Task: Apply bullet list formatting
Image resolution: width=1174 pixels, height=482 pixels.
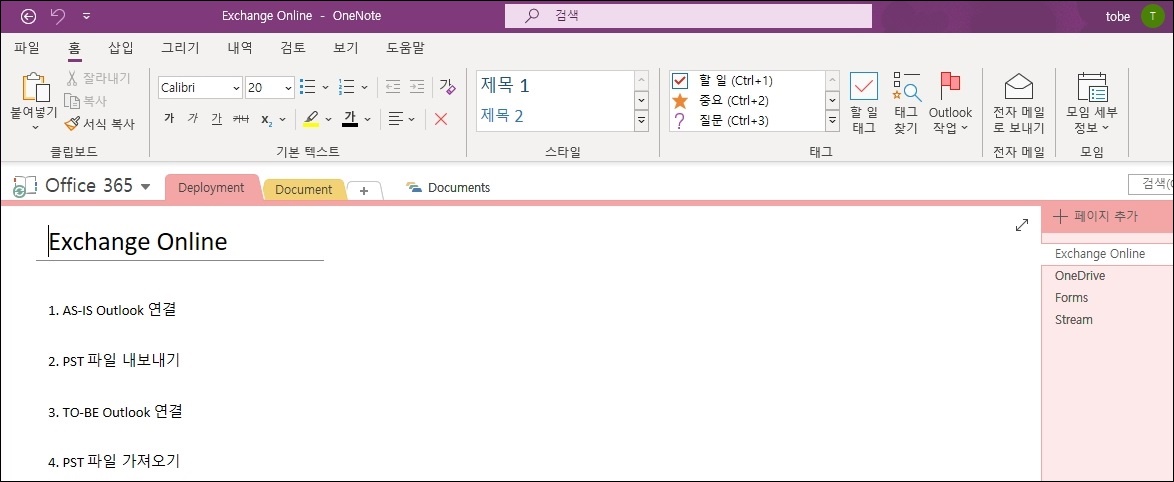Action: click(307, 88)
